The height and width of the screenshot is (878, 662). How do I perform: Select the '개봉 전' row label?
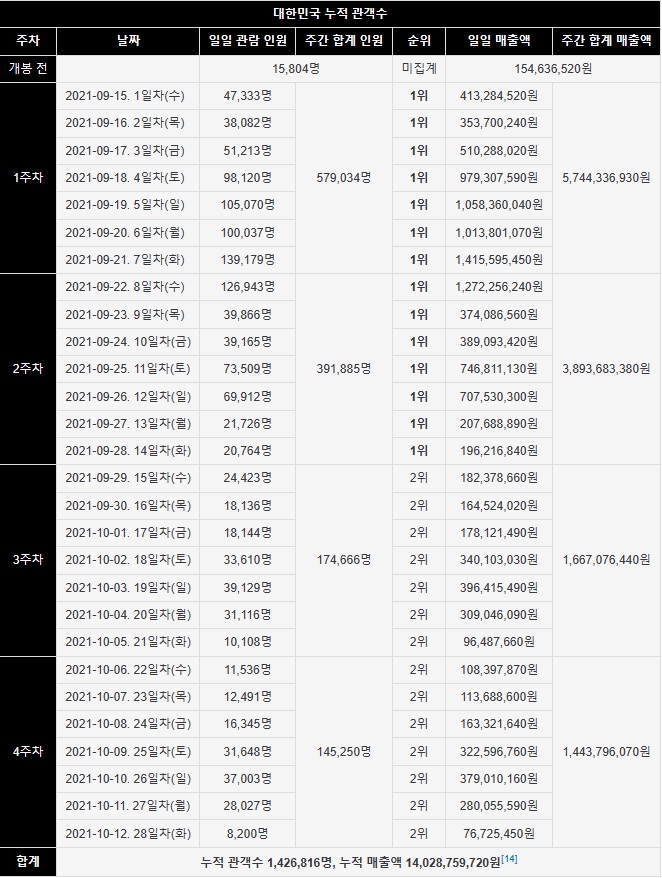28,68
